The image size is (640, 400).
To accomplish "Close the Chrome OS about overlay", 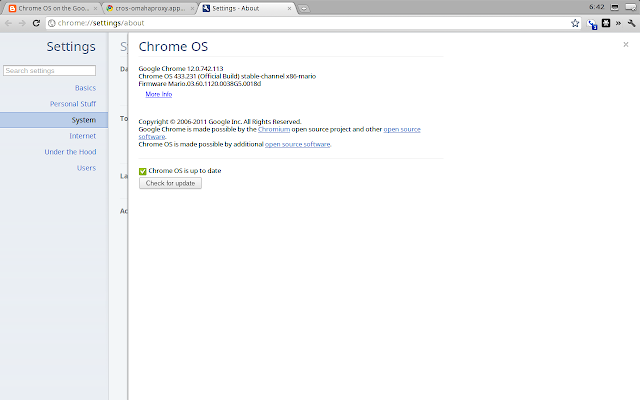I will pyautogui.click(x=626, y=44).
